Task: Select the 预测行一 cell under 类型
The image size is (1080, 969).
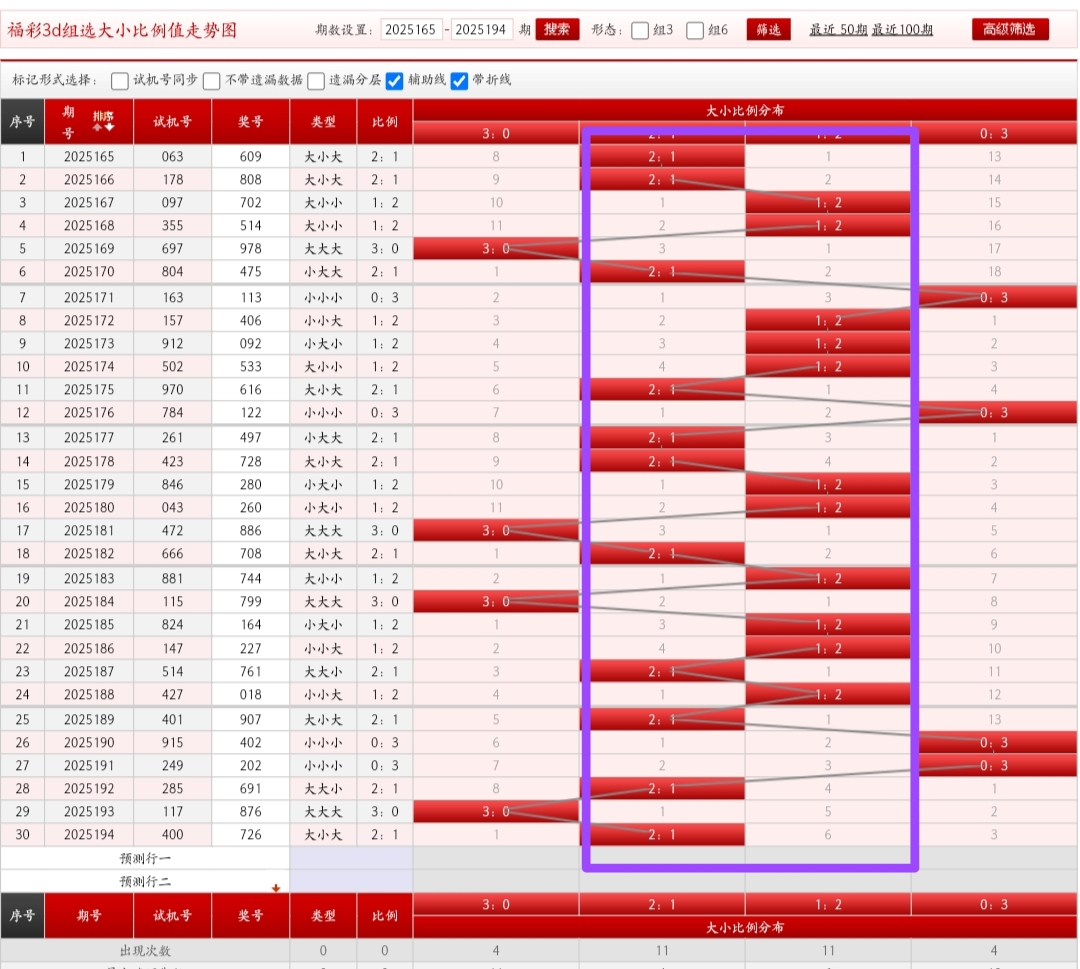Action: tap(323, 858)
